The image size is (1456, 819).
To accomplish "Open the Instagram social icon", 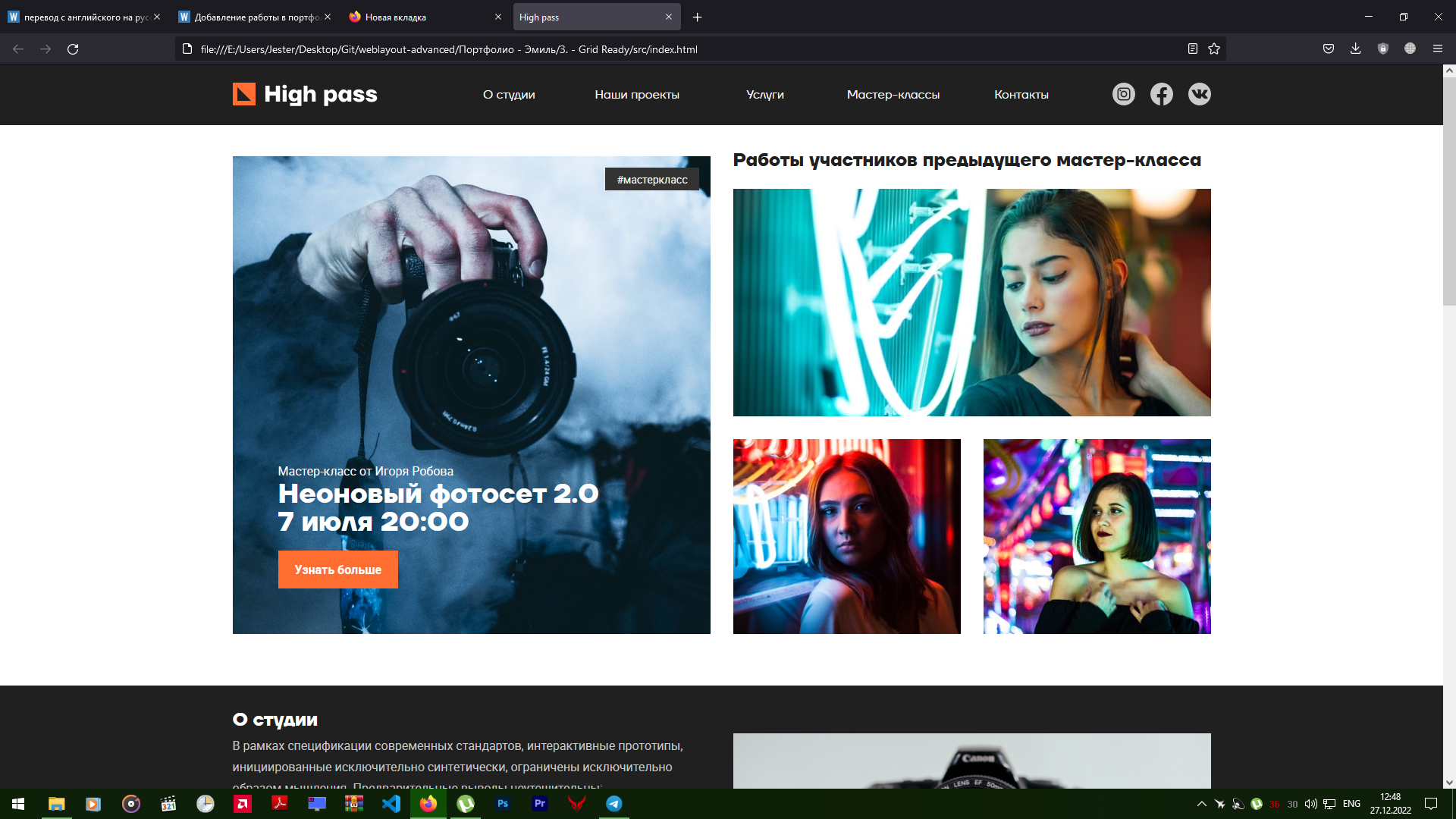I will coord(1123,94).
